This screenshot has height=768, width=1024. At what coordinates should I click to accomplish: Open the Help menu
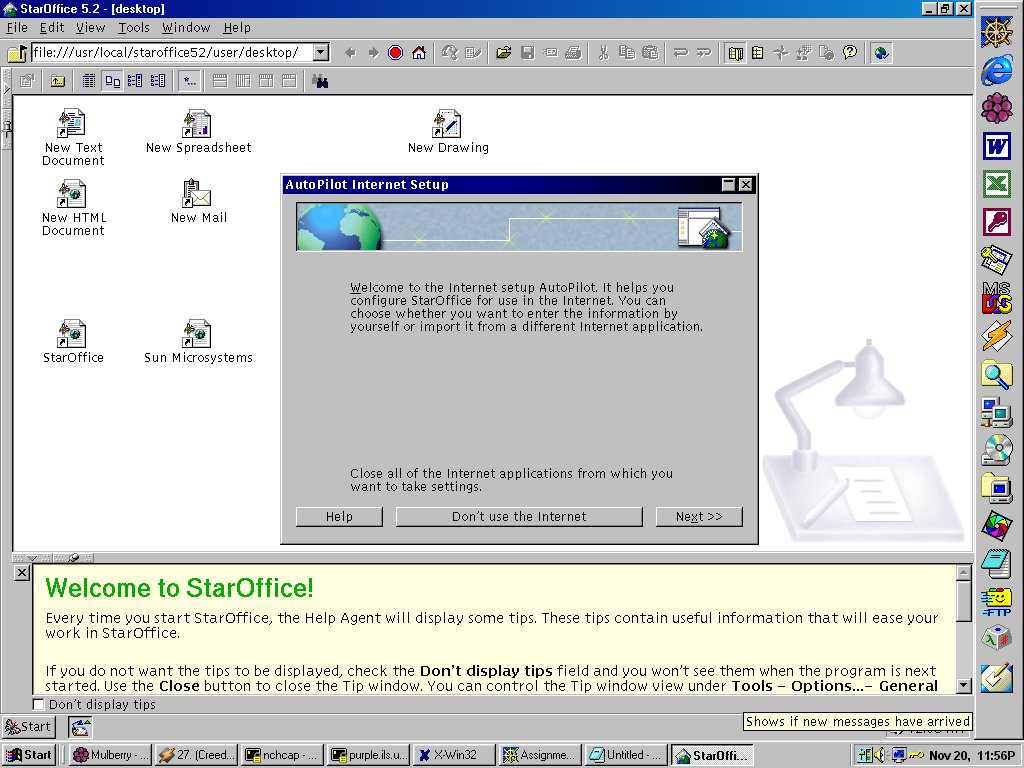[237, 27]
